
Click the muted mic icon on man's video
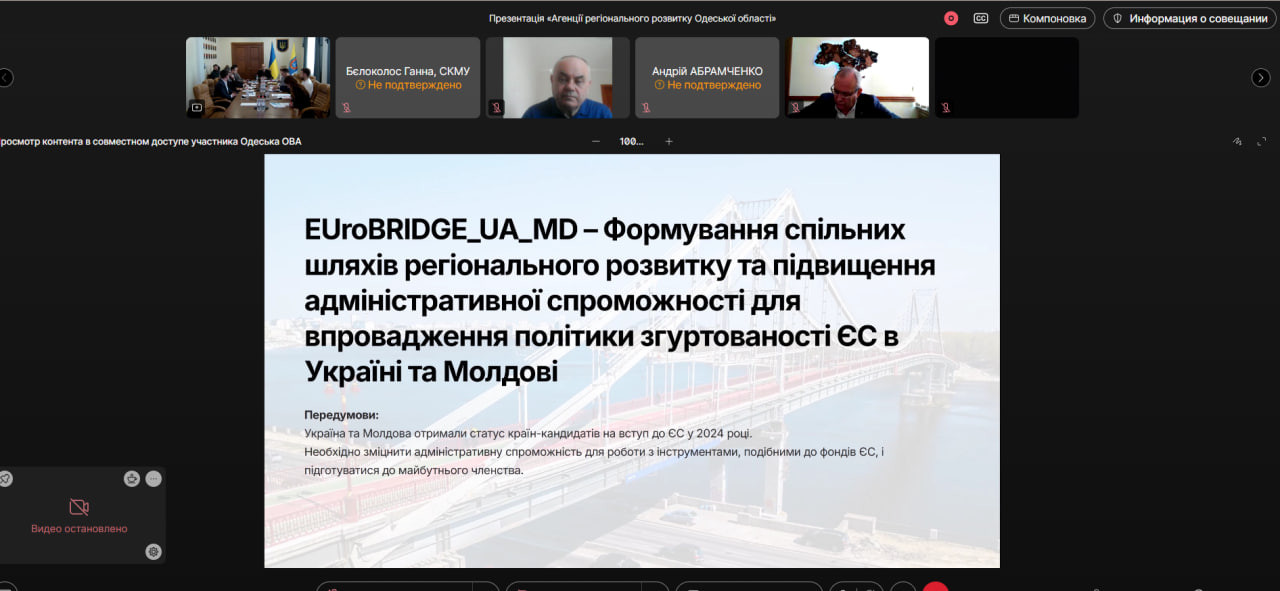pyautogui.click(x=496, y=107)
